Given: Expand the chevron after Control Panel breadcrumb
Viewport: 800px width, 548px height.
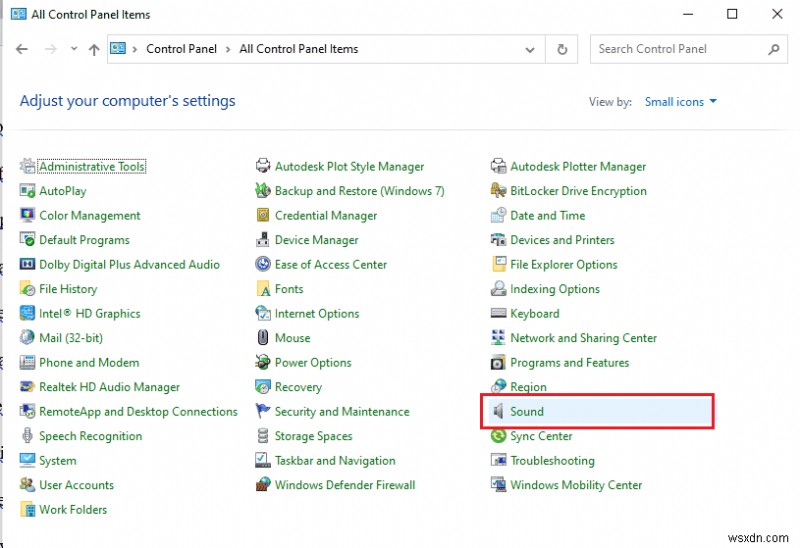Looking at the screenshot, I should click(x=228, y=49).
